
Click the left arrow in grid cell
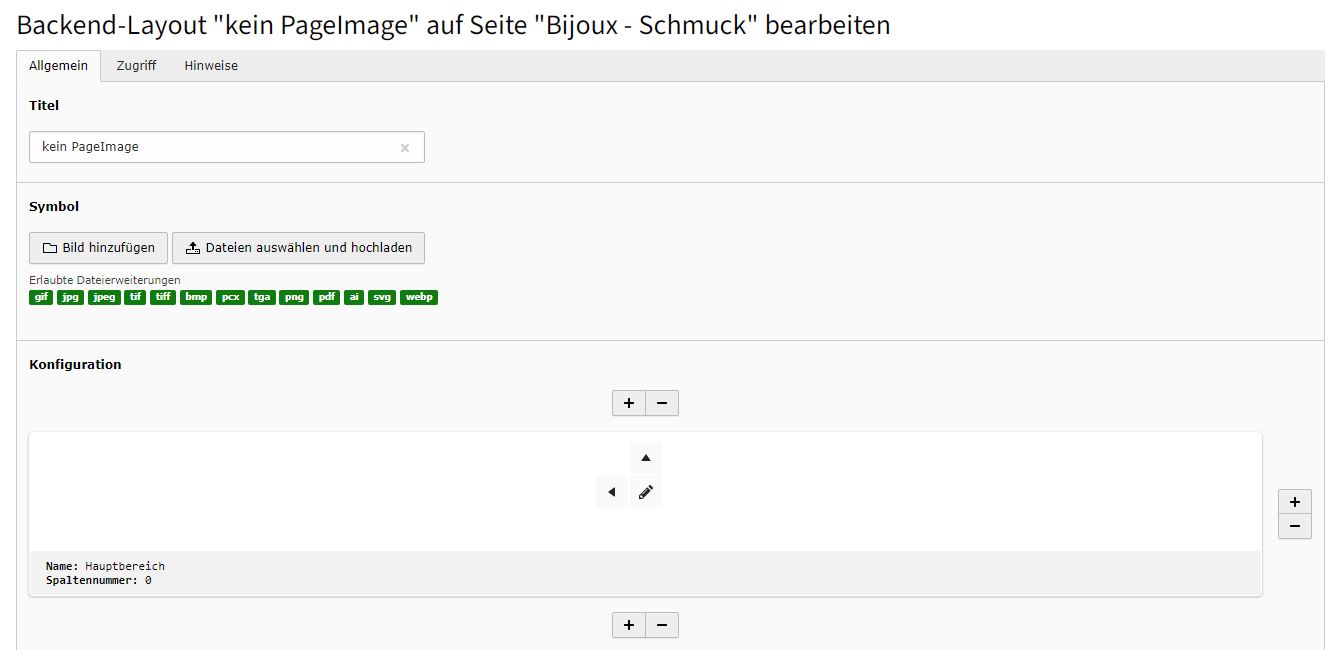(x=611, y=492)
